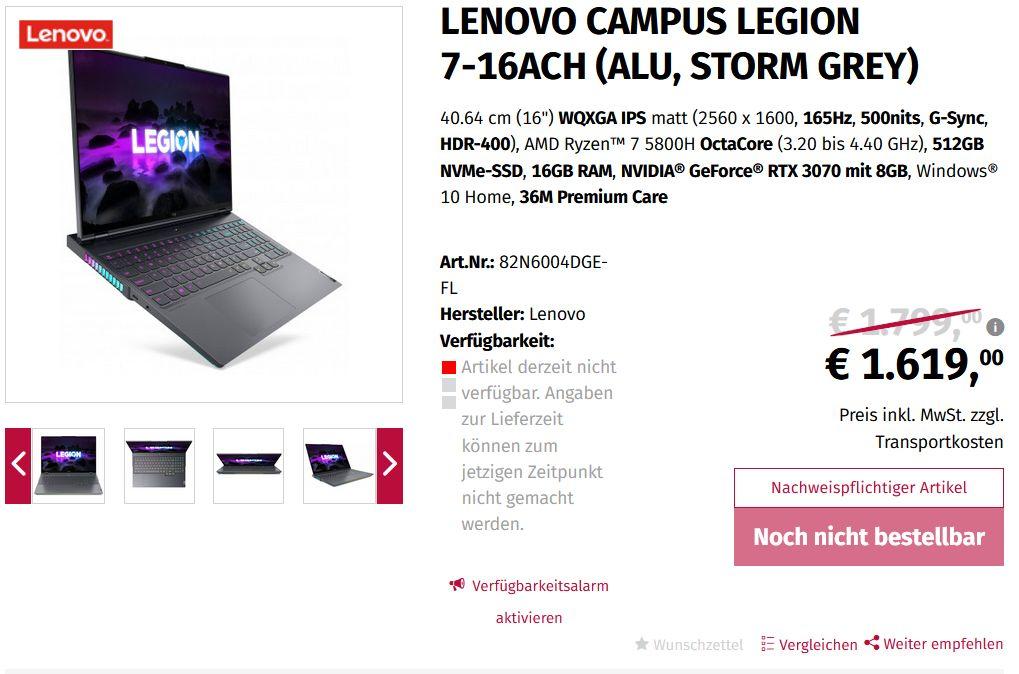This screenshot has height=674, width=1019.
Task: Click the Wunschzettel star icon
Action: (x=641, y=643)
